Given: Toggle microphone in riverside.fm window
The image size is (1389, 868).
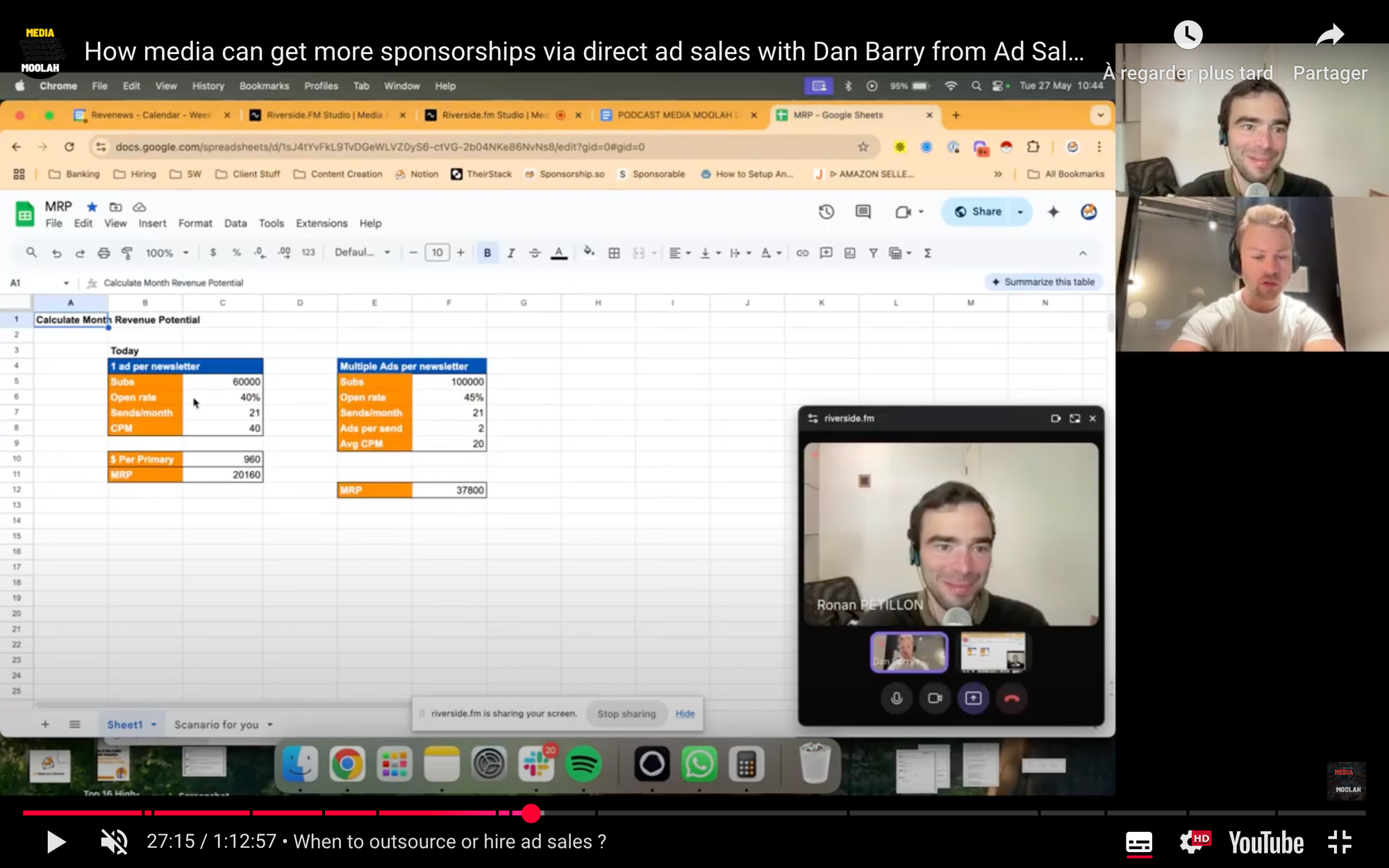Looking at the screenshot, I should 897,698.
